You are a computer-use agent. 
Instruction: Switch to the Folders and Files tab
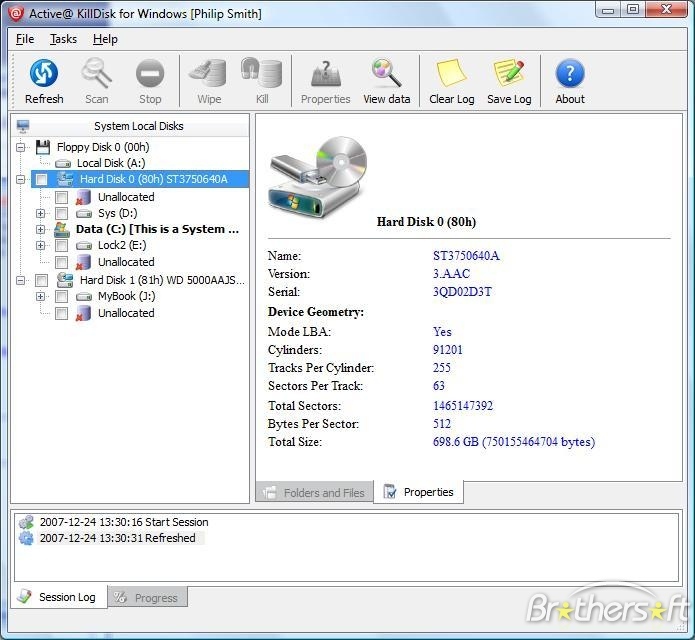pos(314,492)
